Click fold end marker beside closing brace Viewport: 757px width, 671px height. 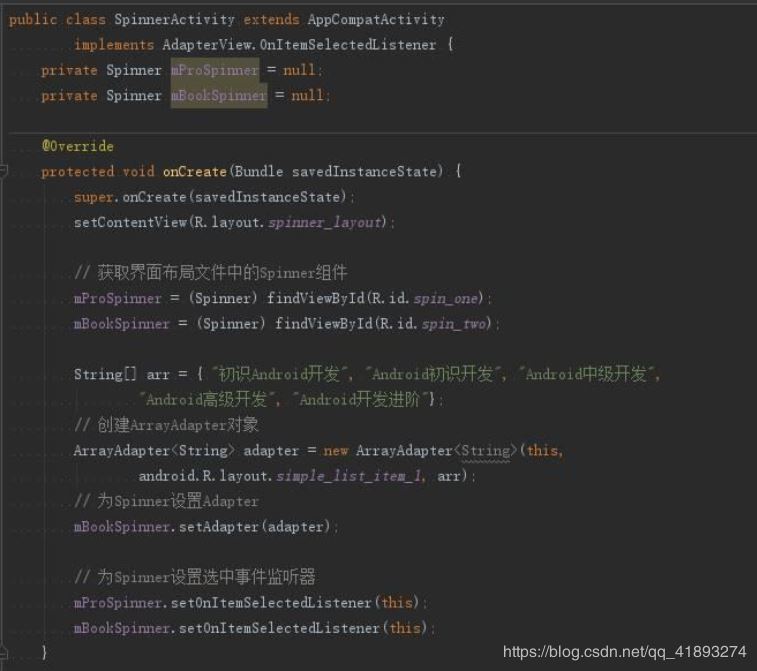tap(3, 652)
